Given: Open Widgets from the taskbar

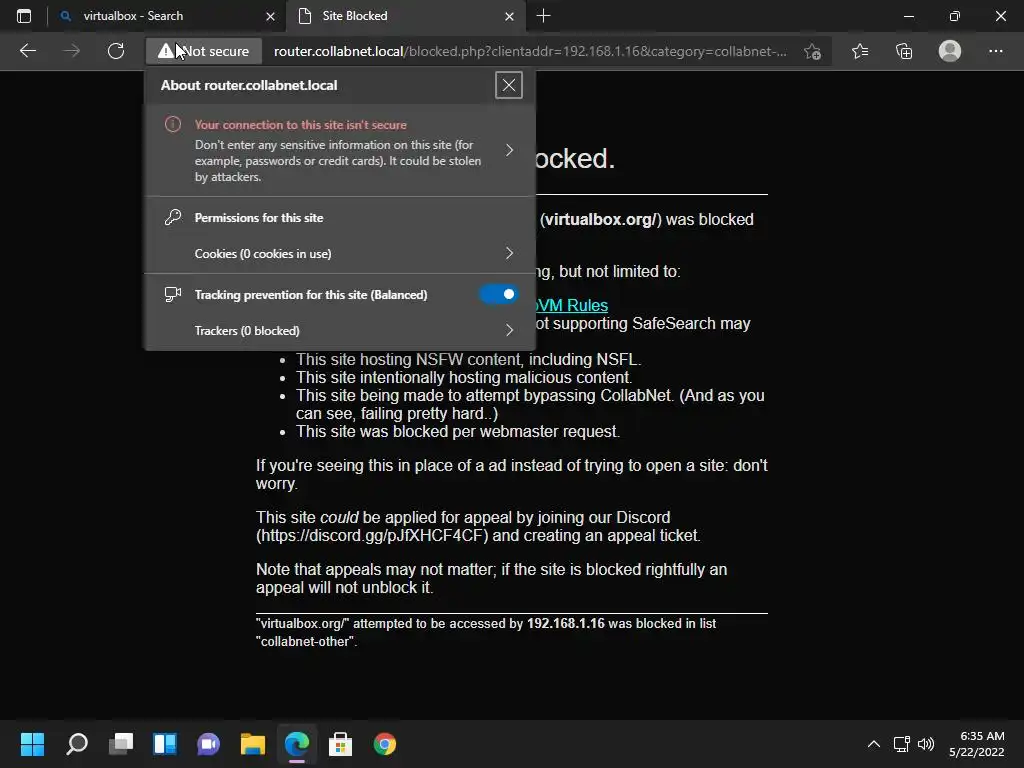Looking at the screenshot, I should 165,744.
